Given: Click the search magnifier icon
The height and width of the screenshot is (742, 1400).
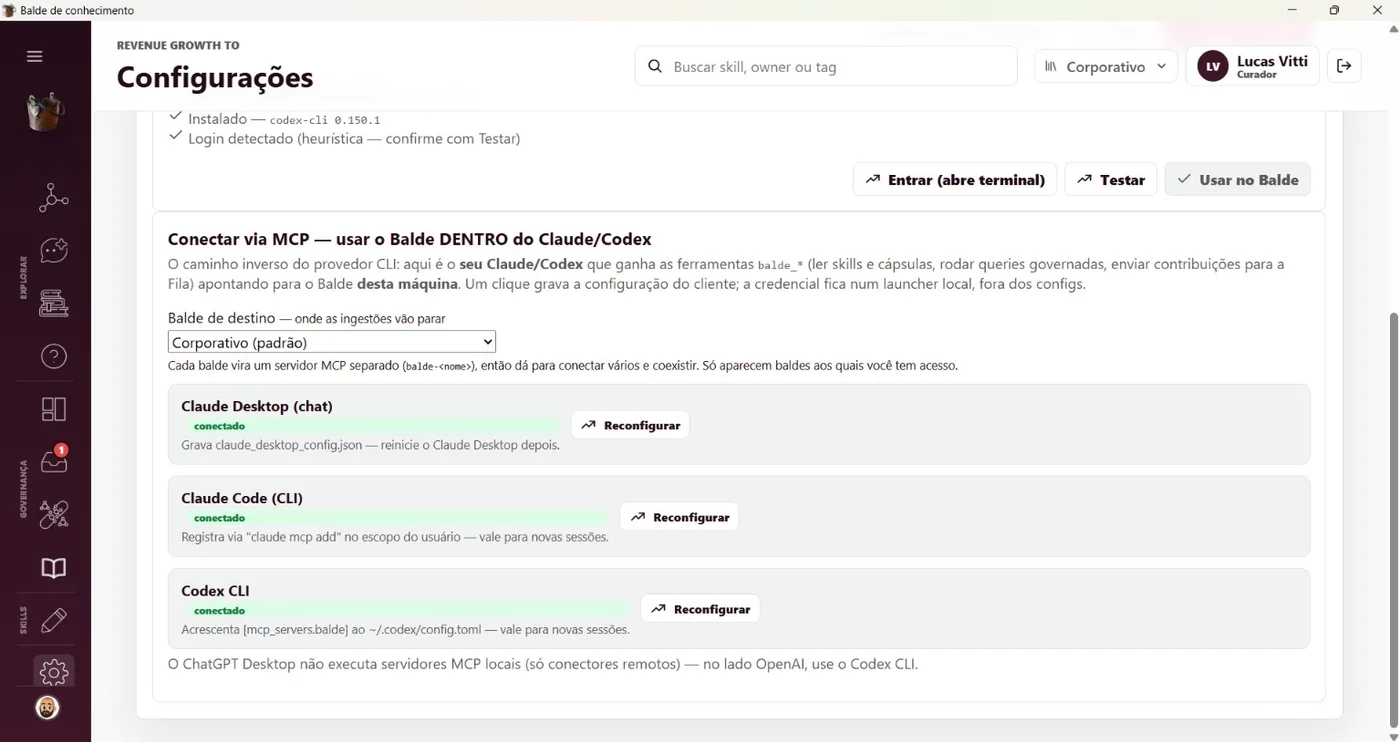Looking at the screenshot, I should [x=655, y=66].
